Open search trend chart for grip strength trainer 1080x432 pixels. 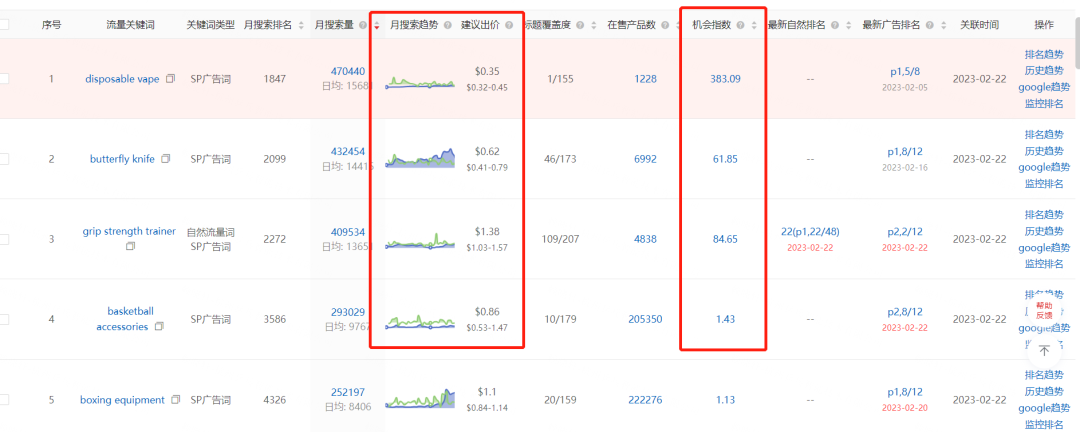(x=420, y=240)
